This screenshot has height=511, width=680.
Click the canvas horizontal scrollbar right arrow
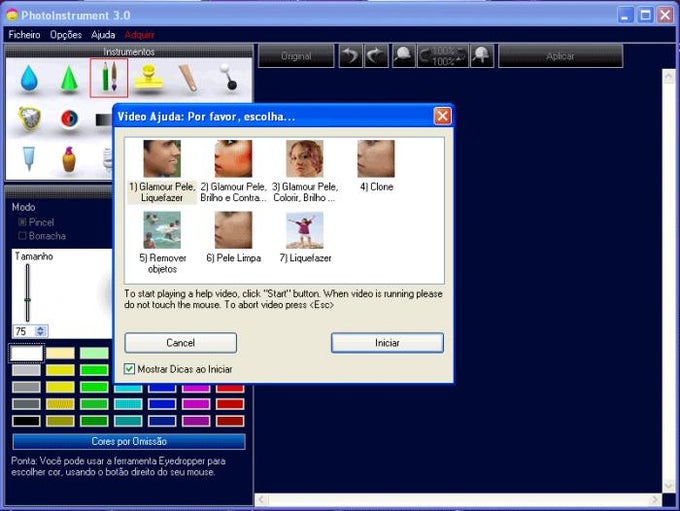coord(655,500)
